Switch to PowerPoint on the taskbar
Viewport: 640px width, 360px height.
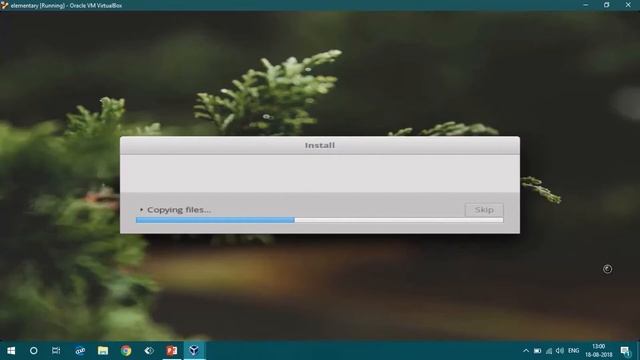(x=172, y=351)
